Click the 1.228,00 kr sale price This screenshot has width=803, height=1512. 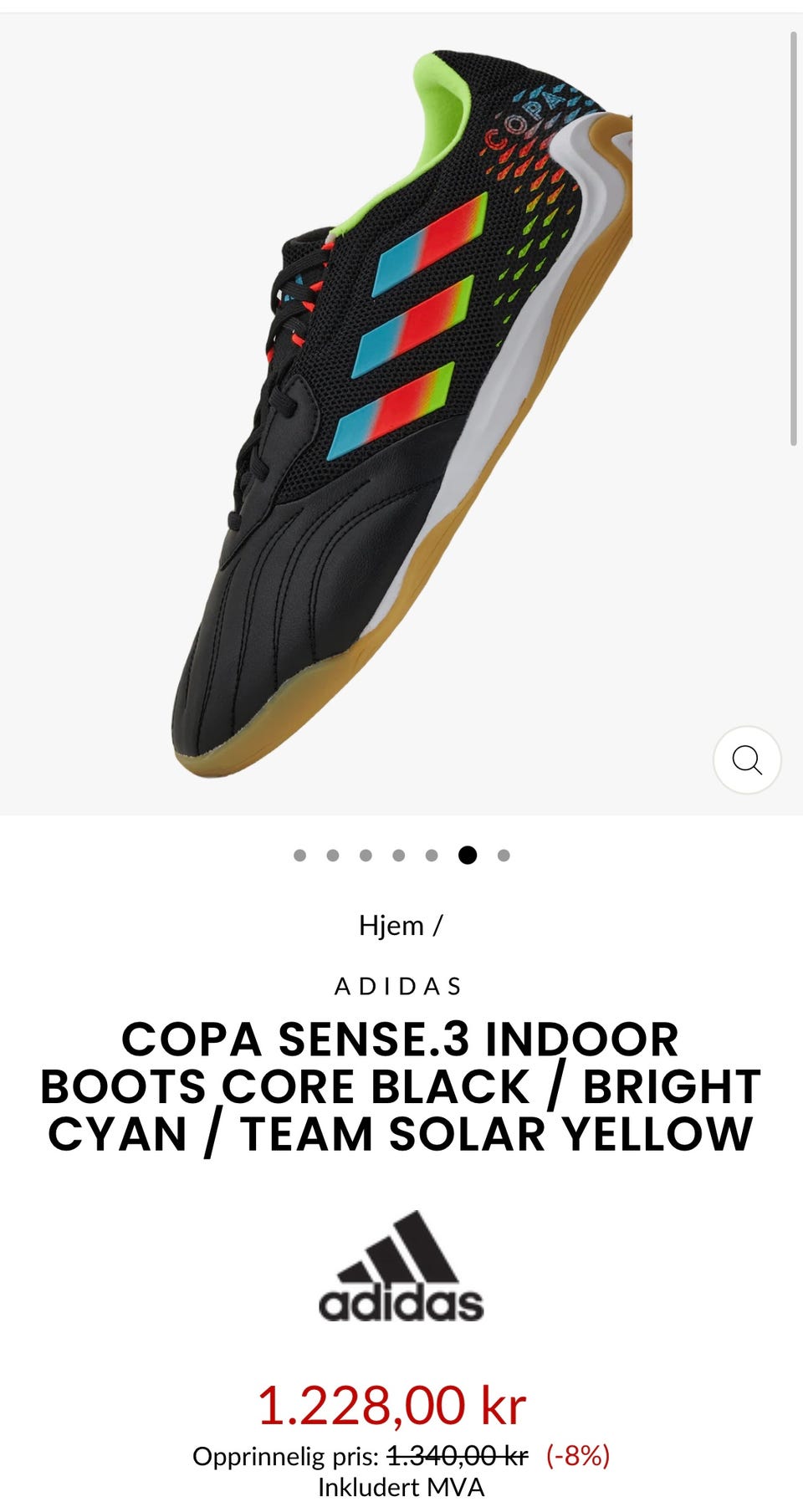click(x=391, y=1404)
